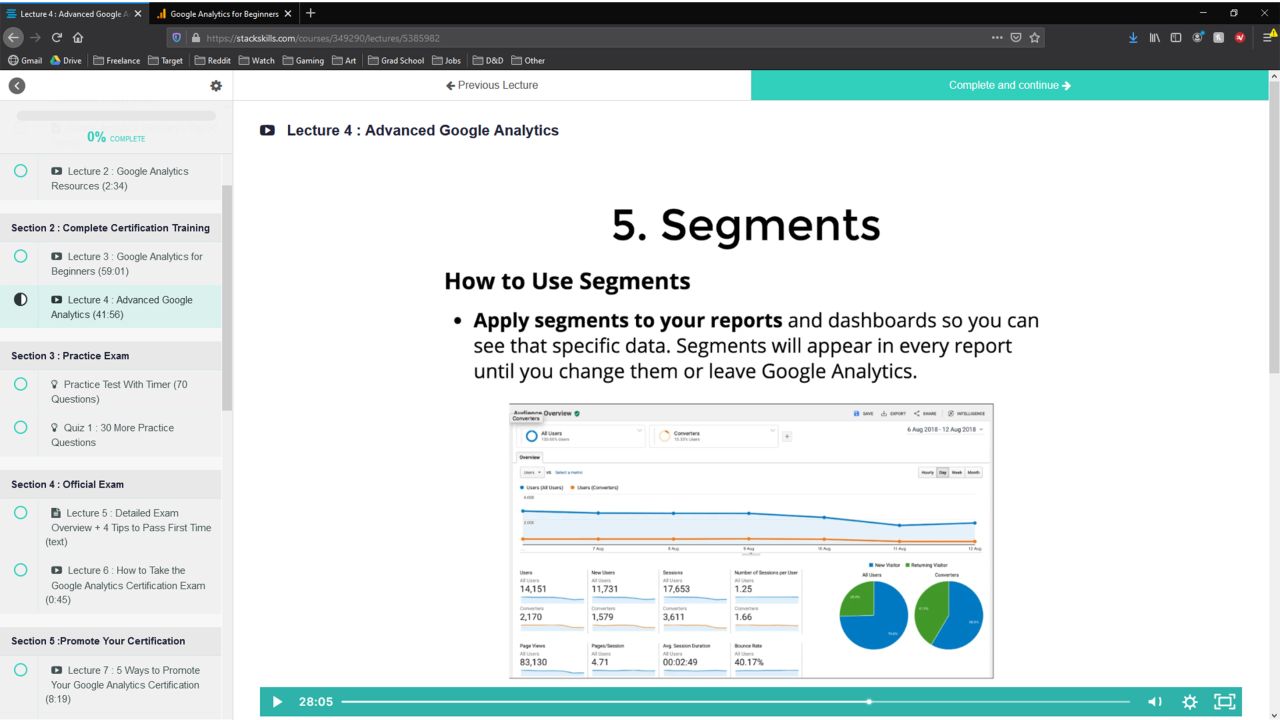Image resolution: width=1280 pixels, height=720 pixels.
Task: Open Watch bookmarks folder
Action: point(256,60)
